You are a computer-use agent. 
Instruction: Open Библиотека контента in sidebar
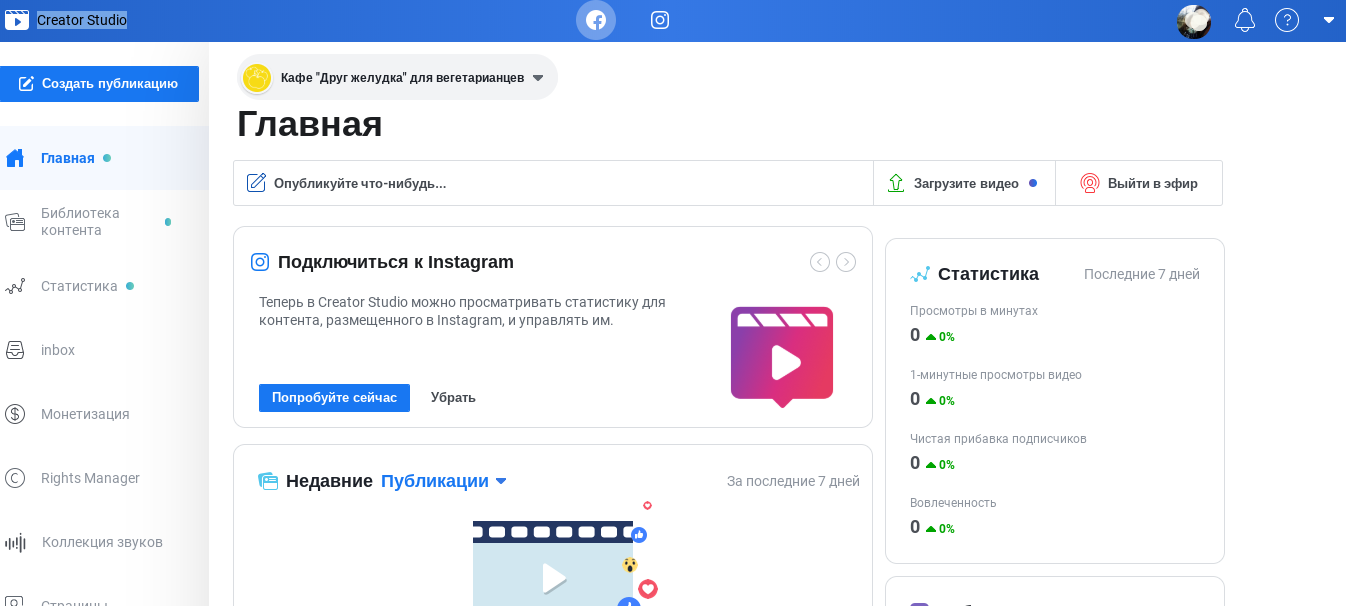104,222
